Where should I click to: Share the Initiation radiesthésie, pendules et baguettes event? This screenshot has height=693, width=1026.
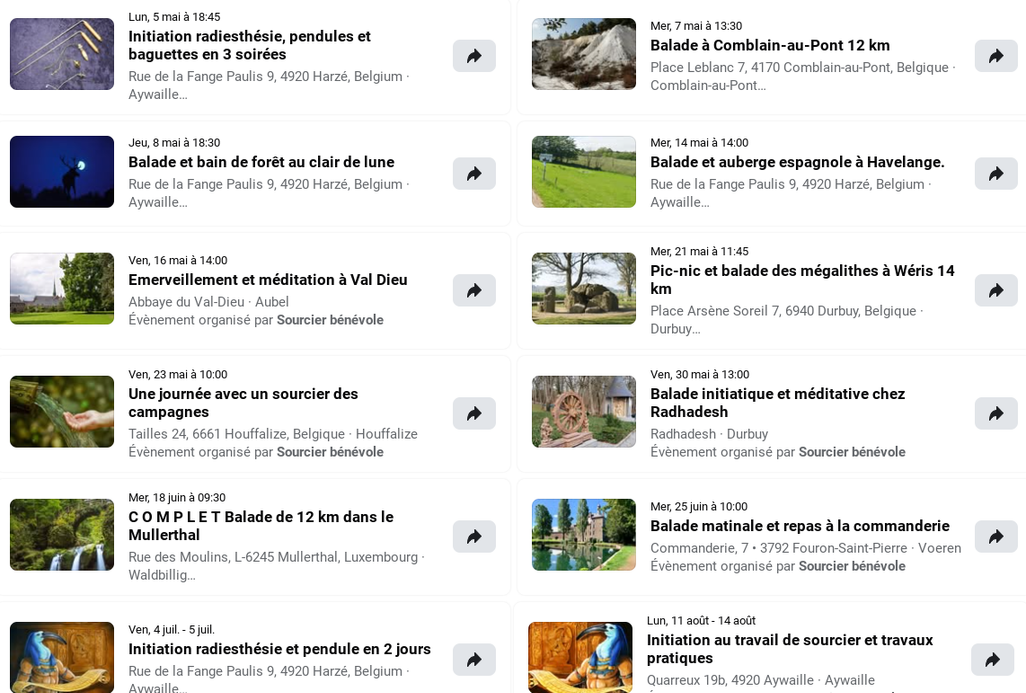coord(474,56)
